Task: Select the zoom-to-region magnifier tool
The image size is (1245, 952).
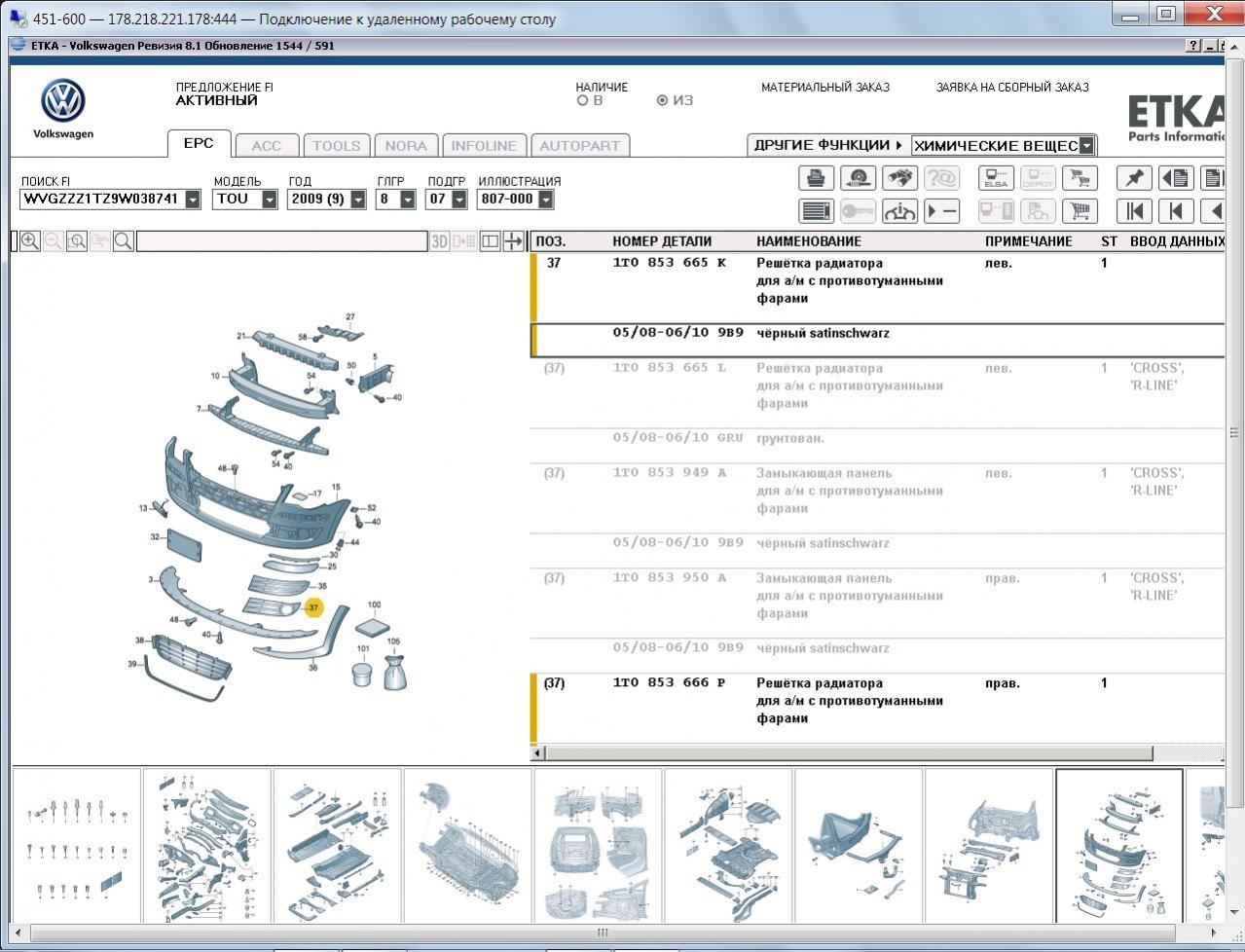Action: pyautogui.click(x=77, y=241)
